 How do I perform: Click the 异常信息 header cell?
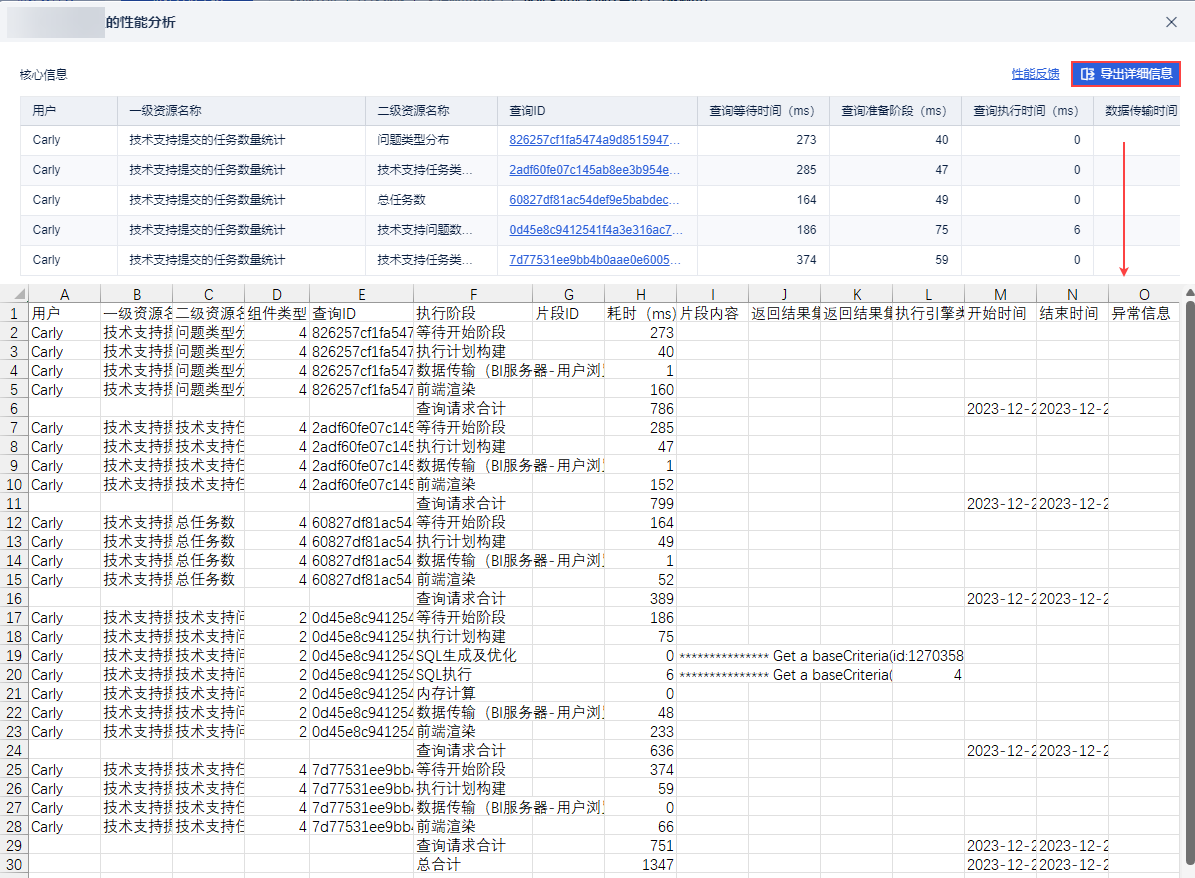pos(1144,313)
